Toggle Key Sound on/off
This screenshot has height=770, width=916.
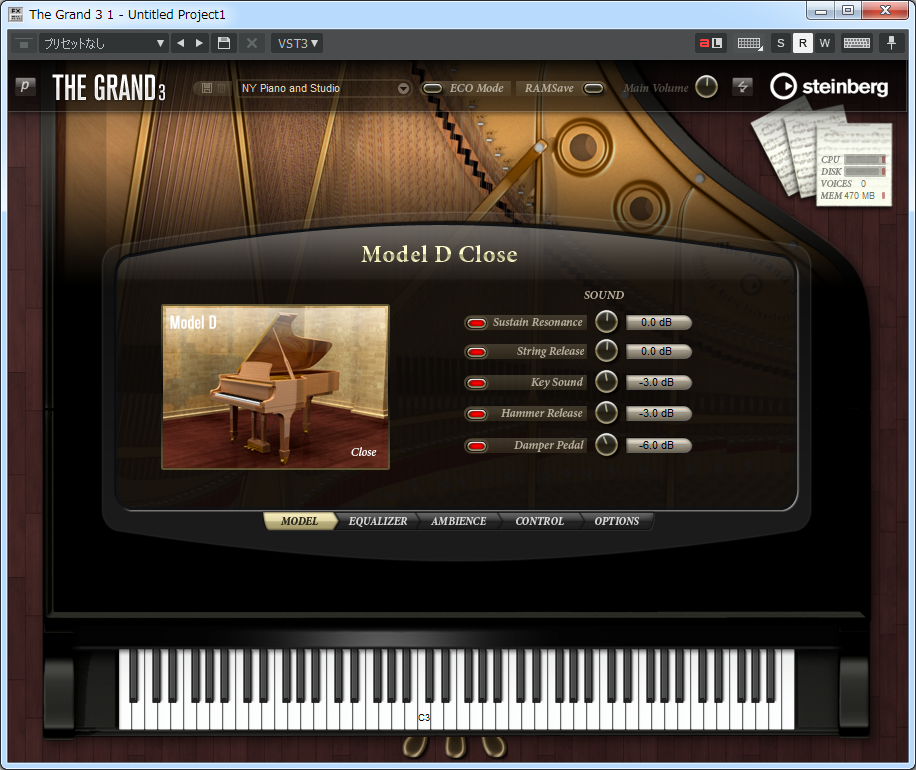(477, 383)
